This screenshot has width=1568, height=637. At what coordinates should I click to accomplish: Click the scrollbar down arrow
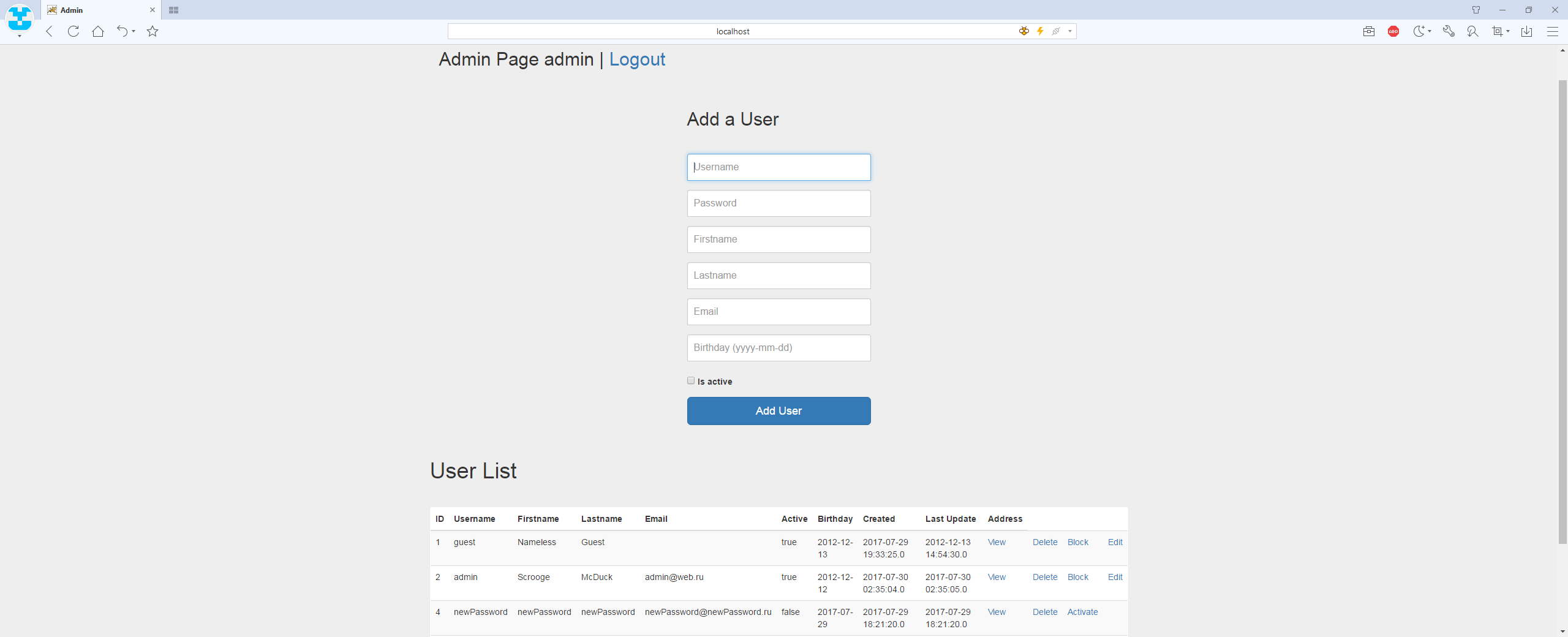tap(1562, 631)
